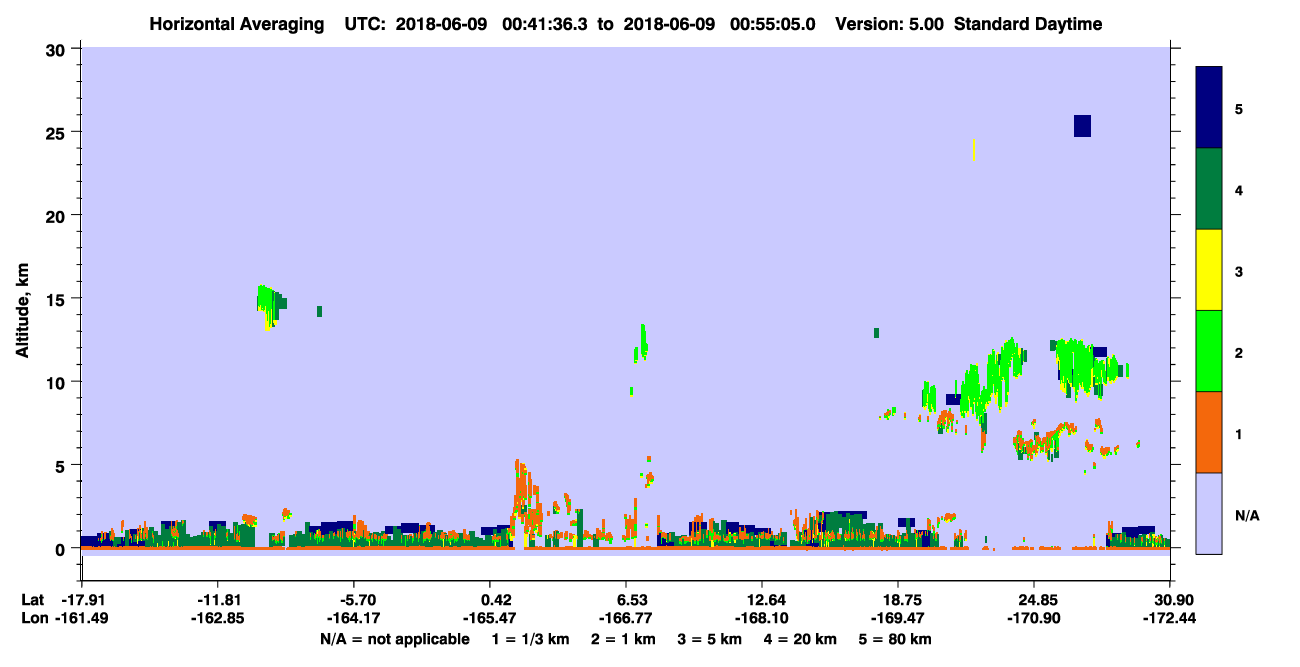Click the start UTC time '00:41:36.3'
The height and width of the screenshot is (667, 1300).
pos(545,24)
